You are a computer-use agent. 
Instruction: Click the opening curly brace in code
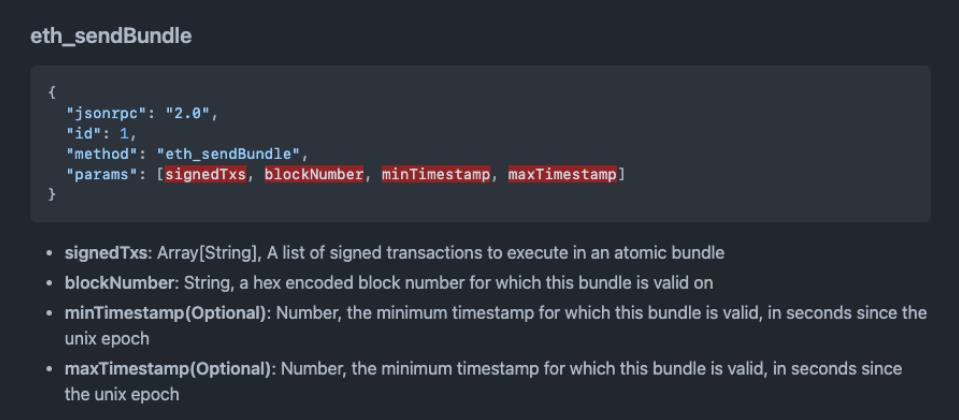coord(52,92)
